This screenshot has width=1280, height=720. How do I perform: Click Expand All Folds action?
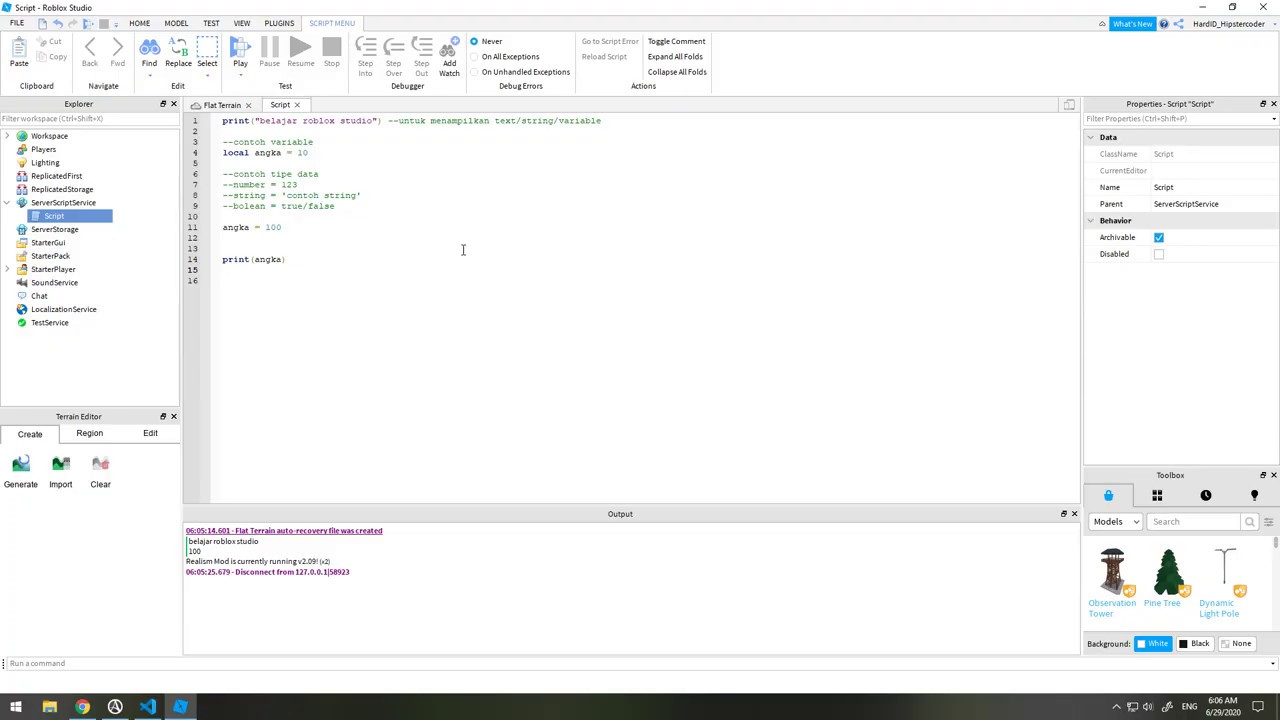[675, 56]
